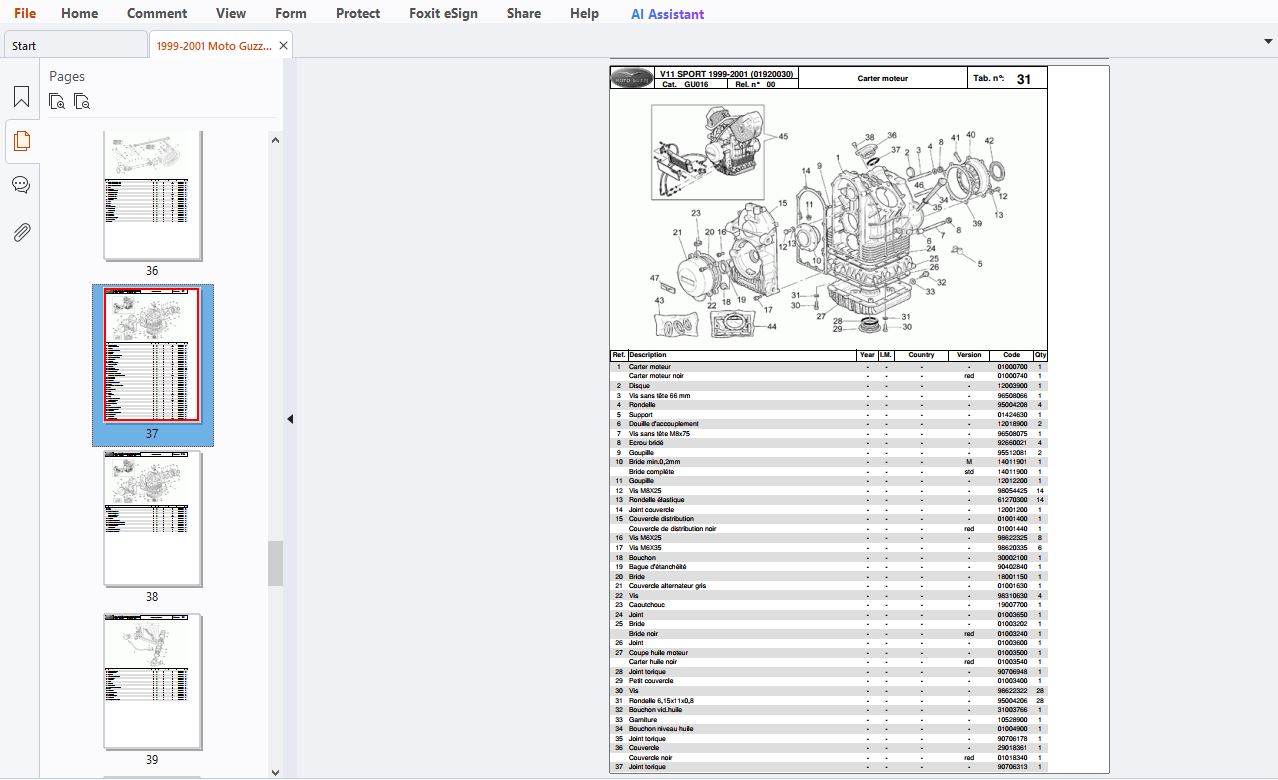1278x780 pixels.
Task: Click the 'Description' column header
Action: [x=648, y=355]
